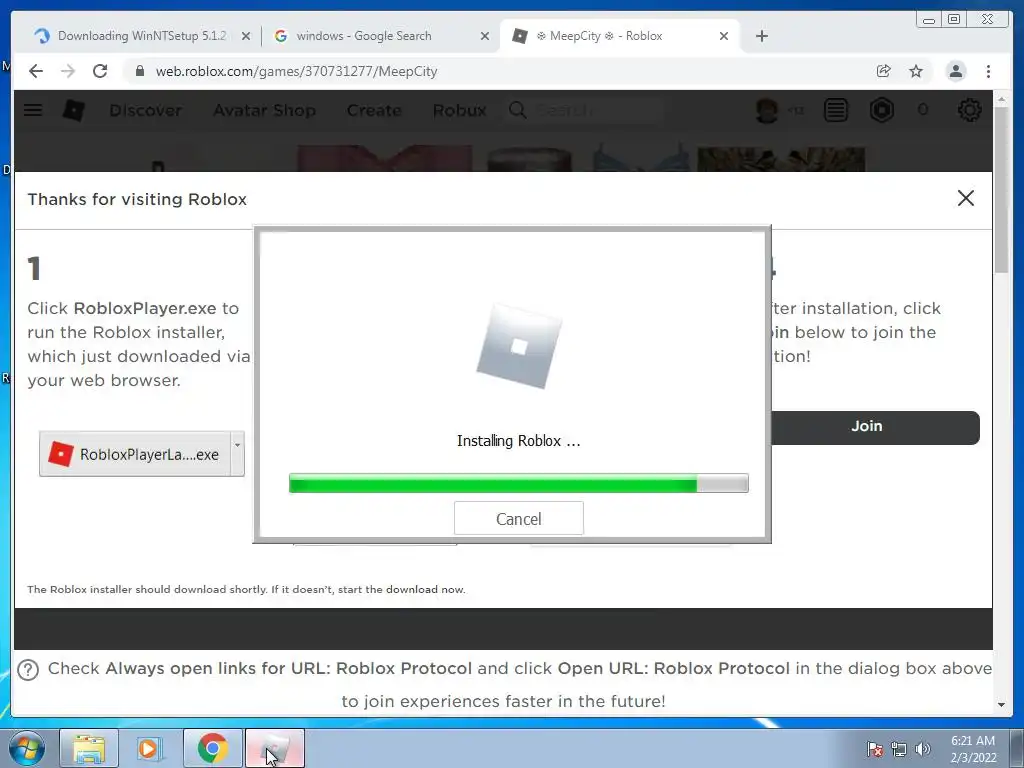Click the Roblox logo in installer dialog

519,346
